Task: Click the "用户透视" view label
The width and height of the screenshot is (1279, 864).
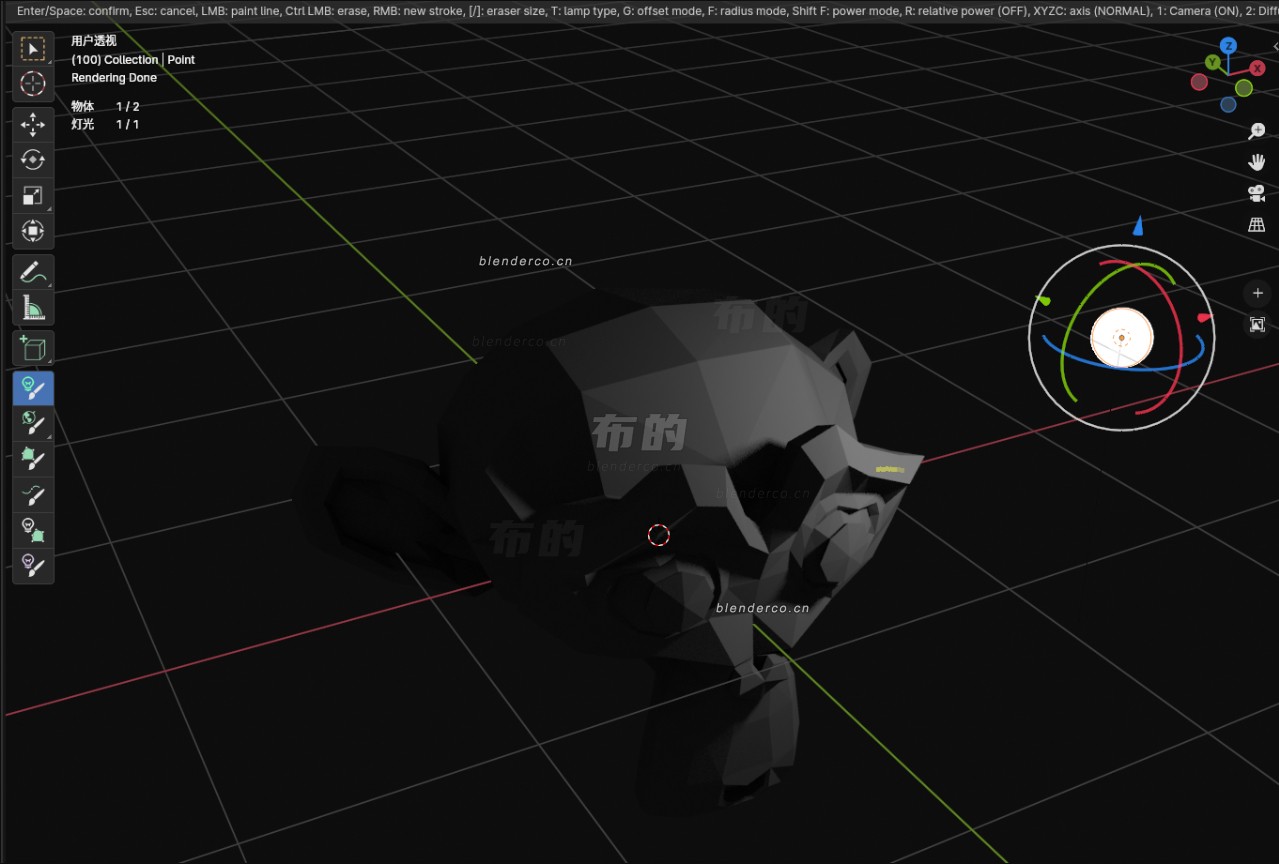Action: 94,41
